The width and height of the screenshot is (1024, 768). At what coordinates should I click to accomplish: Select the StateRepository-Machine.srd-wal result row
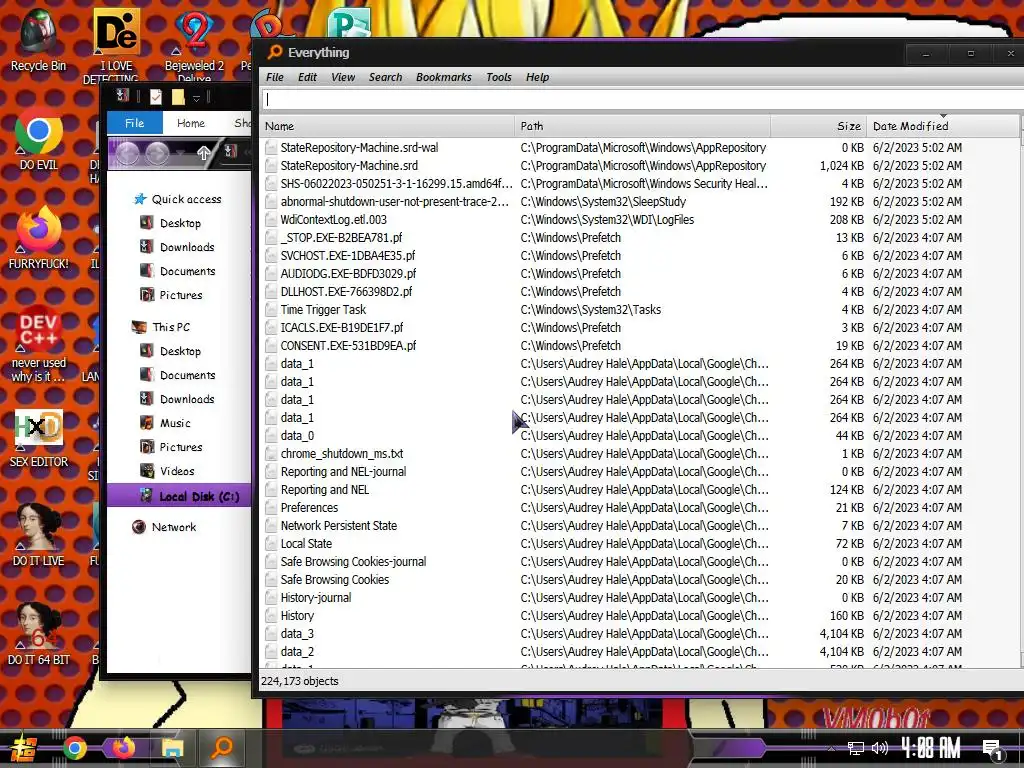click(639, 148)
